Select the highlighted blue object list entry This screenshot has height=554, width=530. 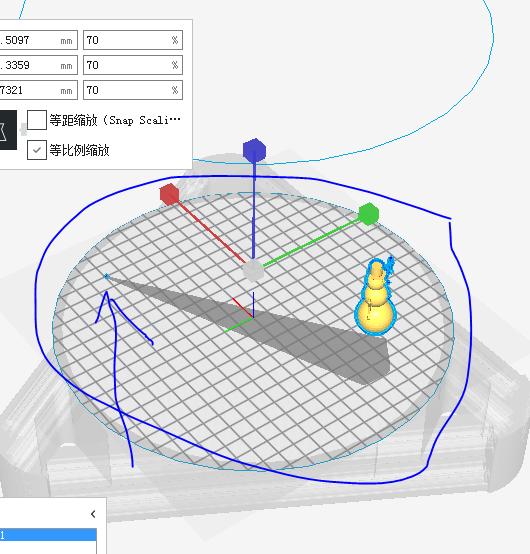48,534
